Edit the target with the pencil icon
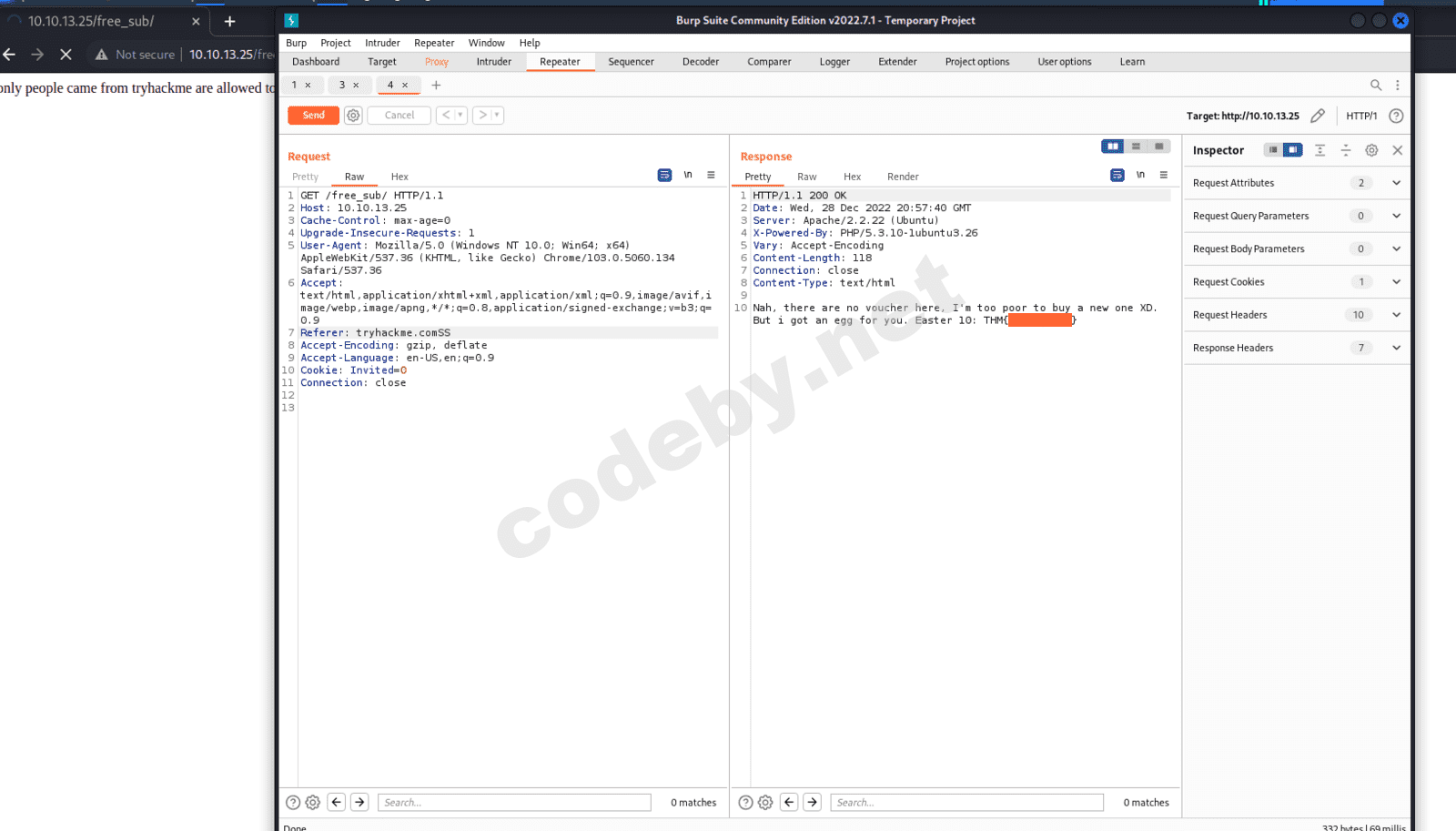The height and width of the screenshot is (831, 1456). click(1318, 116)
